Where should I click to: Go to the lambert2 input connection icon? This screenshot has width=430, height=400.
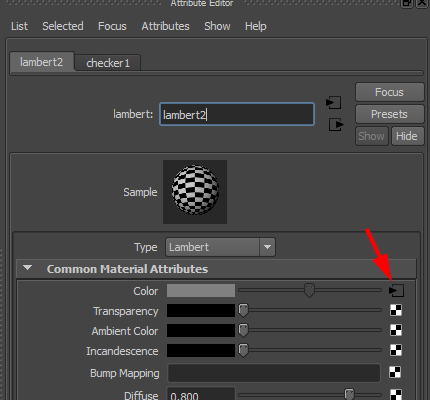tap(333, 103)
